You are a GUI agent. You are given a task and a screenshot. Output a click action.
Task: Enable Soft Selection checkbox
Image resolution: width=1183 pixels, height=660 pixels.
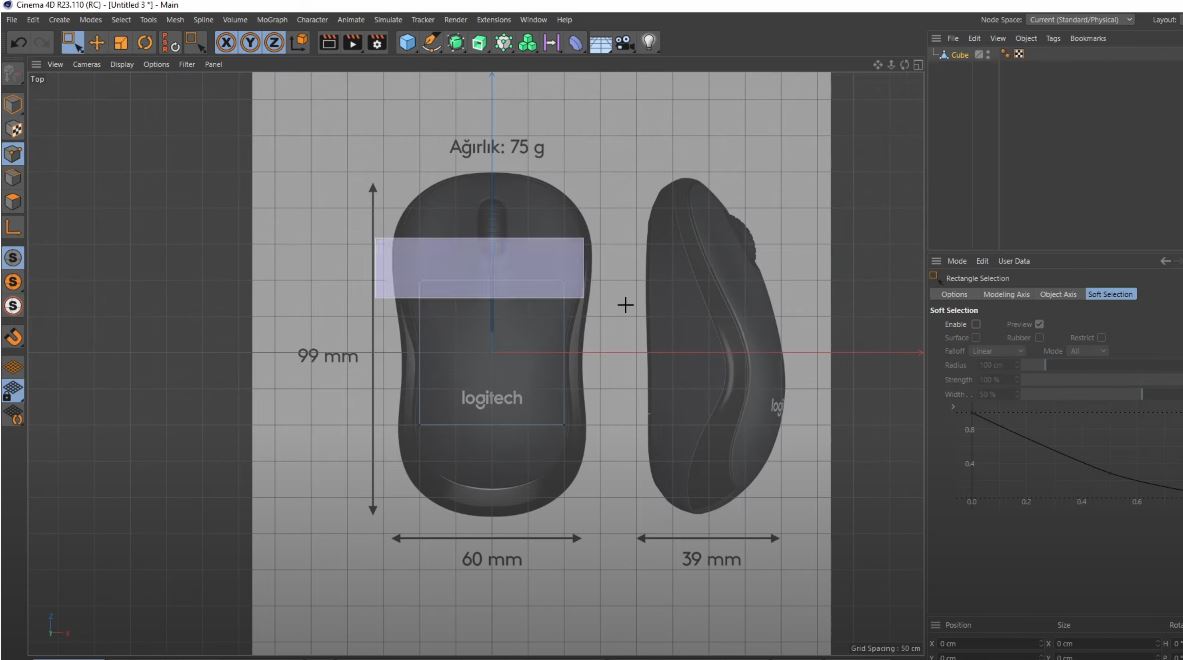pyautogui.click(x=976, y=324)
